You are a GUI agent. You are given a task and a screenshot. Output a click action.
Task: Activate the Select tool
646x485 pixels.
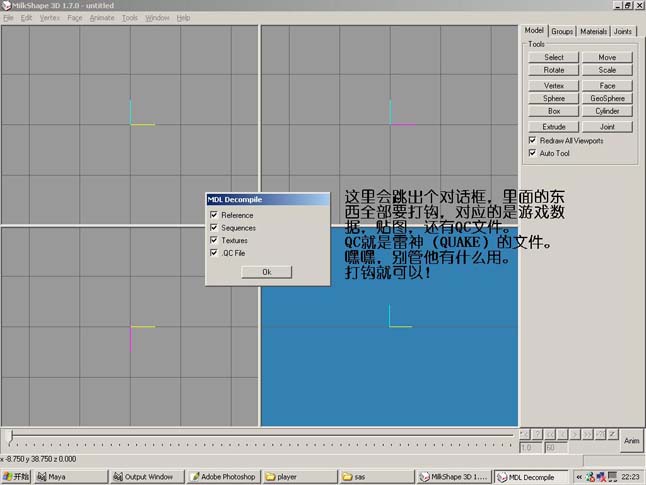[554, 57]
